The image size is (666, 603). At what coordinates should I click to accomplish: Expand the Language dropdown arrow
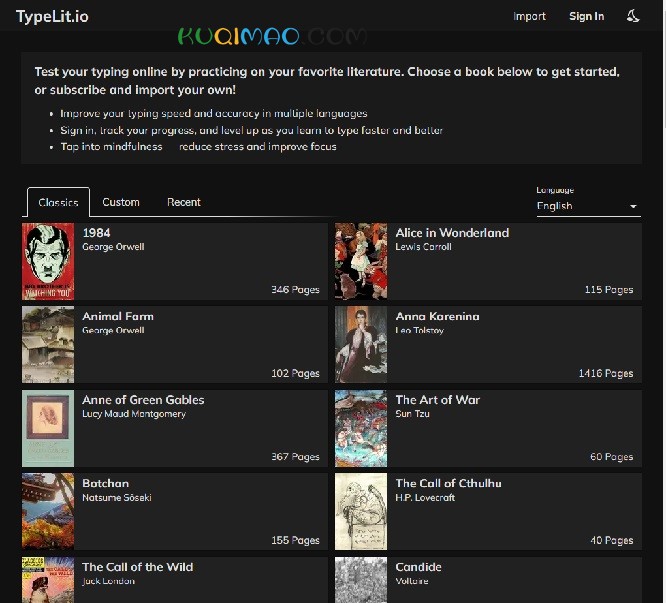click(x=633, y=206)
